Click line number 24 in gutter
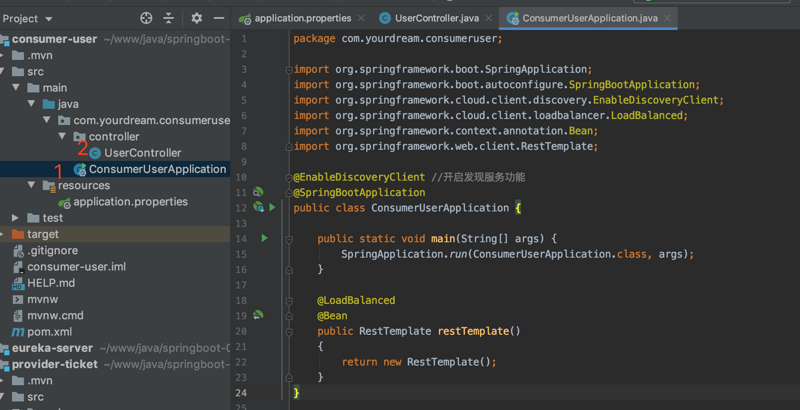Screen dimensions: 800x410 [241, 393]
